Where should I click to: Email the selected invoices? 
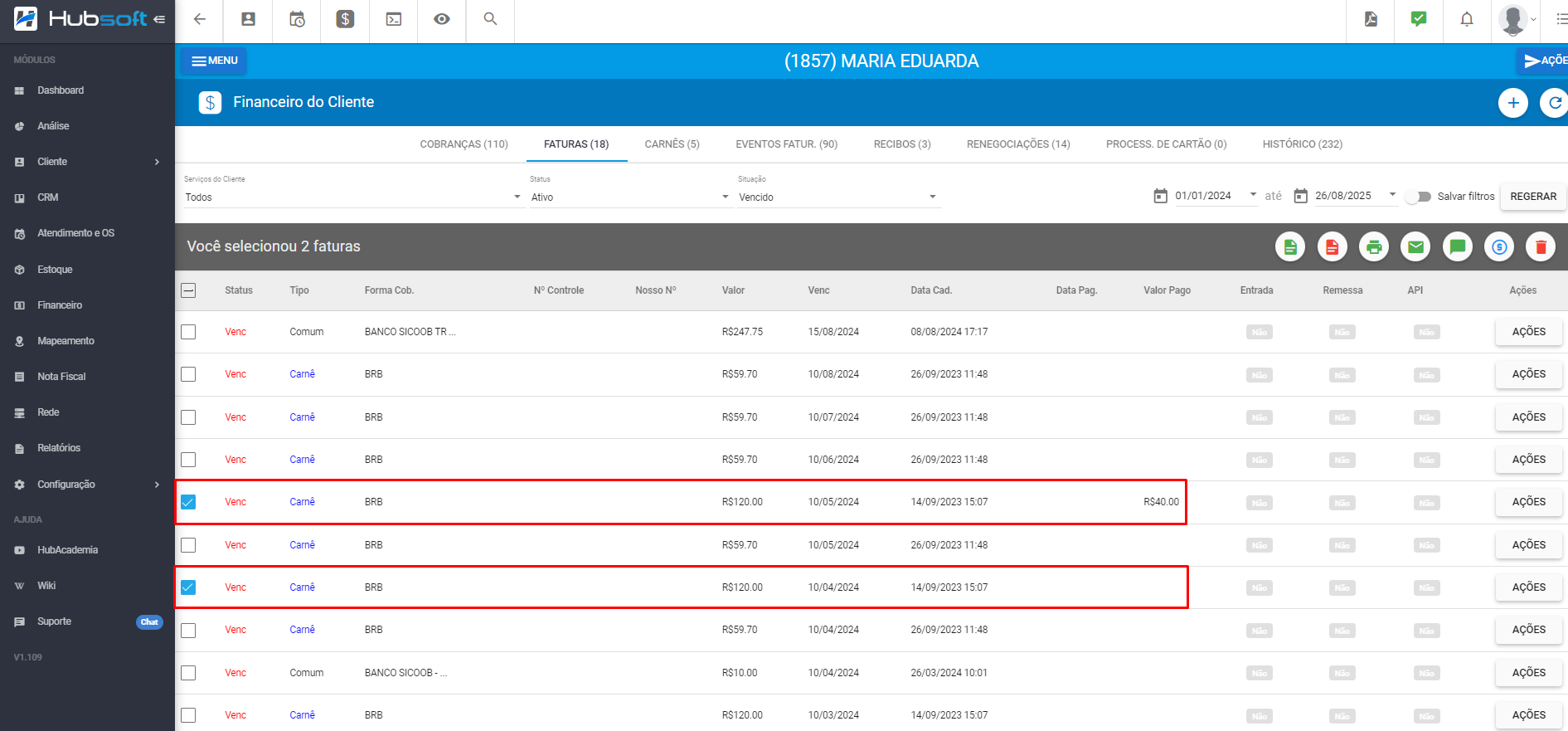(x=1415, y=246)
